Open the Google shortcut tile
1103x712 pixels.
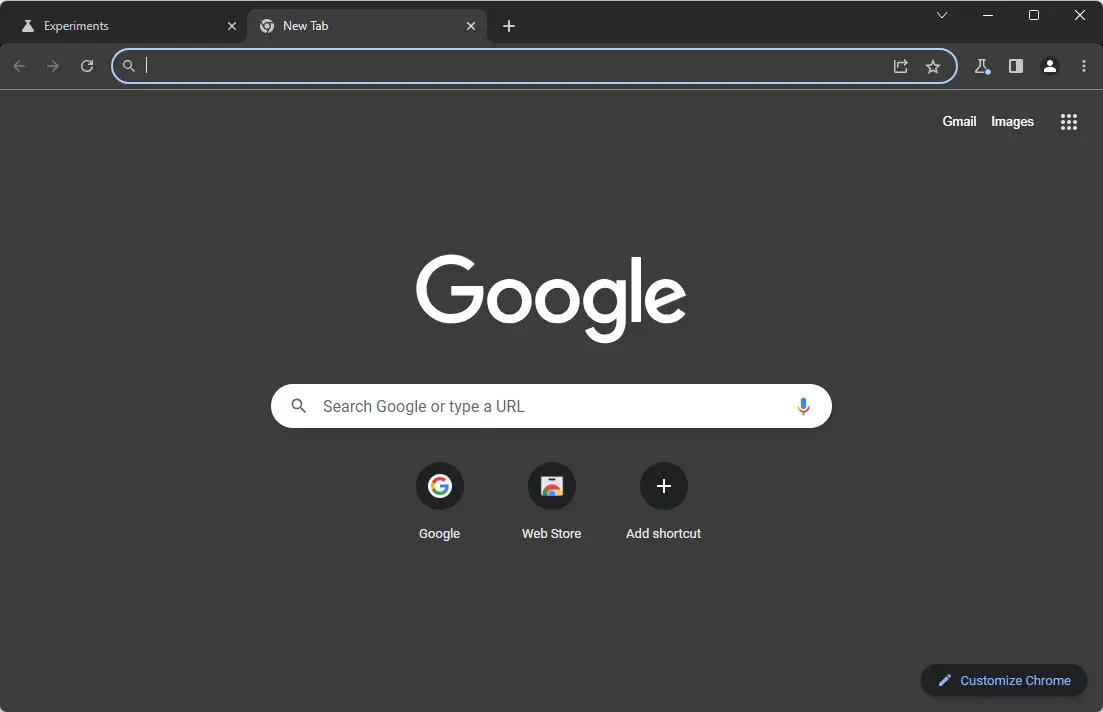coord(440,501)
